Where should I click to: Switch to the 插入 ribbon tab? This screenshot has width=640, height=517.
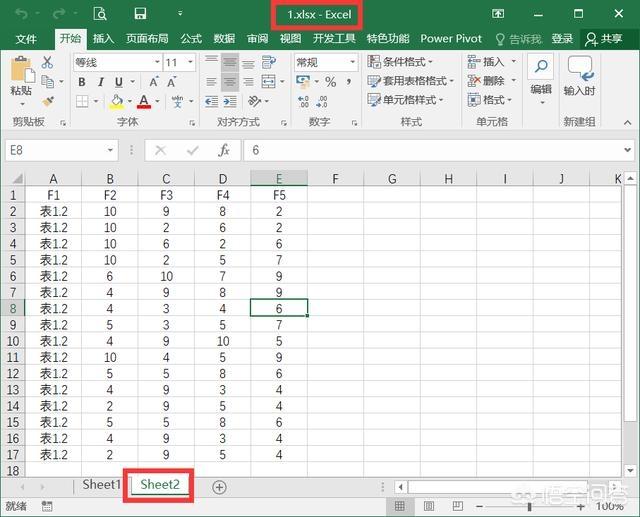click(103, 39)
